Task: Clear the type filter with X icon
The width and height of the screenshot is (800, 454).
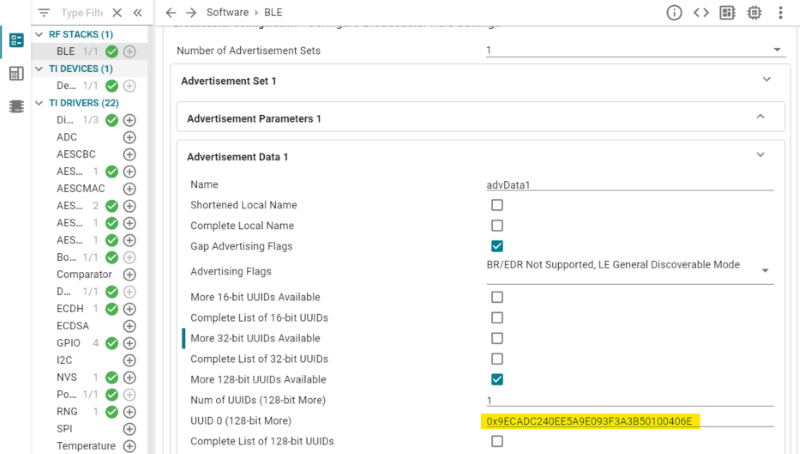Action: (117, 13)
